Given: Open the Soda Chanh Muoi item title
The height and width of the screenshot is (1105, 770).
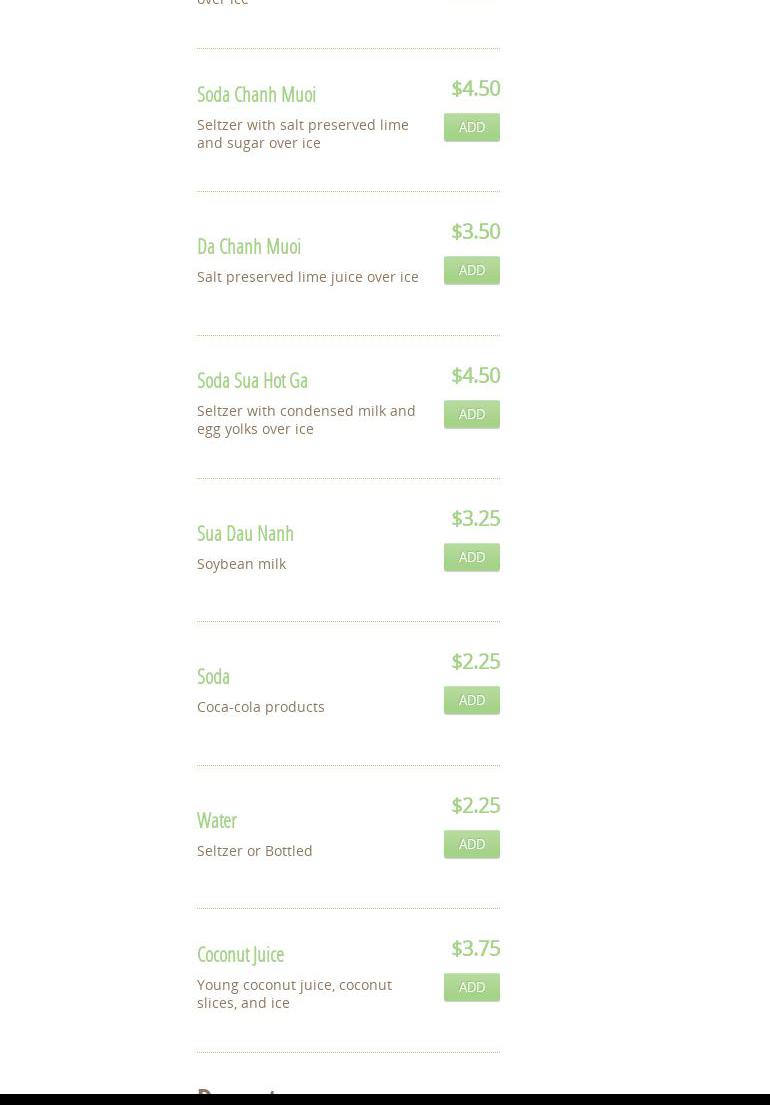Looking at the screenshot, I should click(256, 94).
